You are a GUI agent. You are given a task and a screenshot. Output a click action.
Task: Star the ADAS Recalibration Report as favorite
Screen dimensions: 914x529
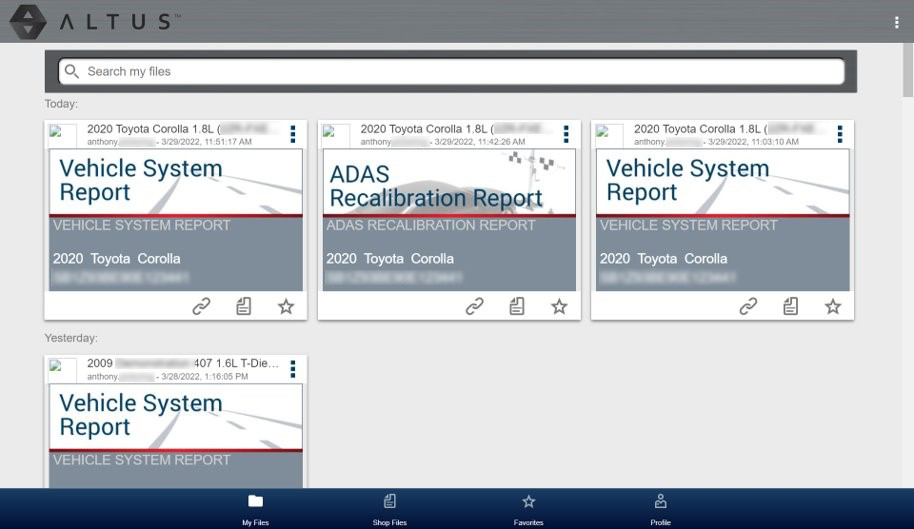click(559, 307)
